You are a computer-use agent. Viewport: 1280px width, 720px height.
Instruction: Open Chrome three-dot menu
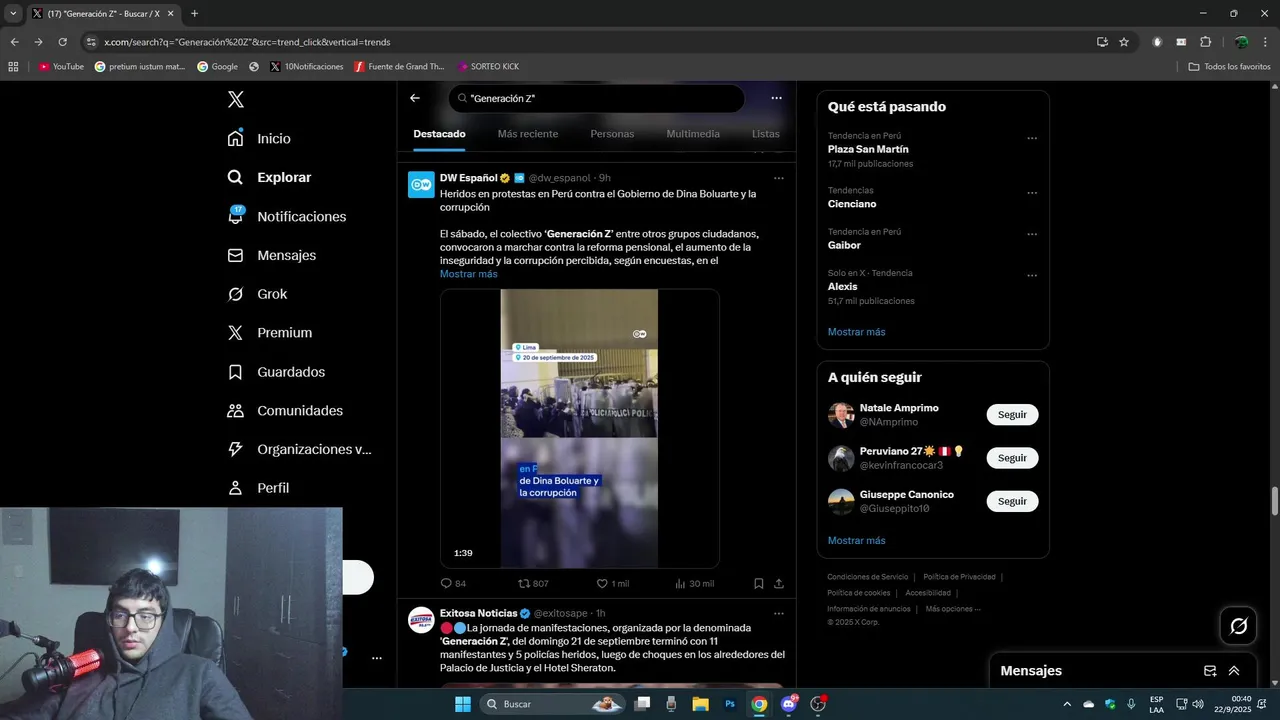pos(1265,42)
